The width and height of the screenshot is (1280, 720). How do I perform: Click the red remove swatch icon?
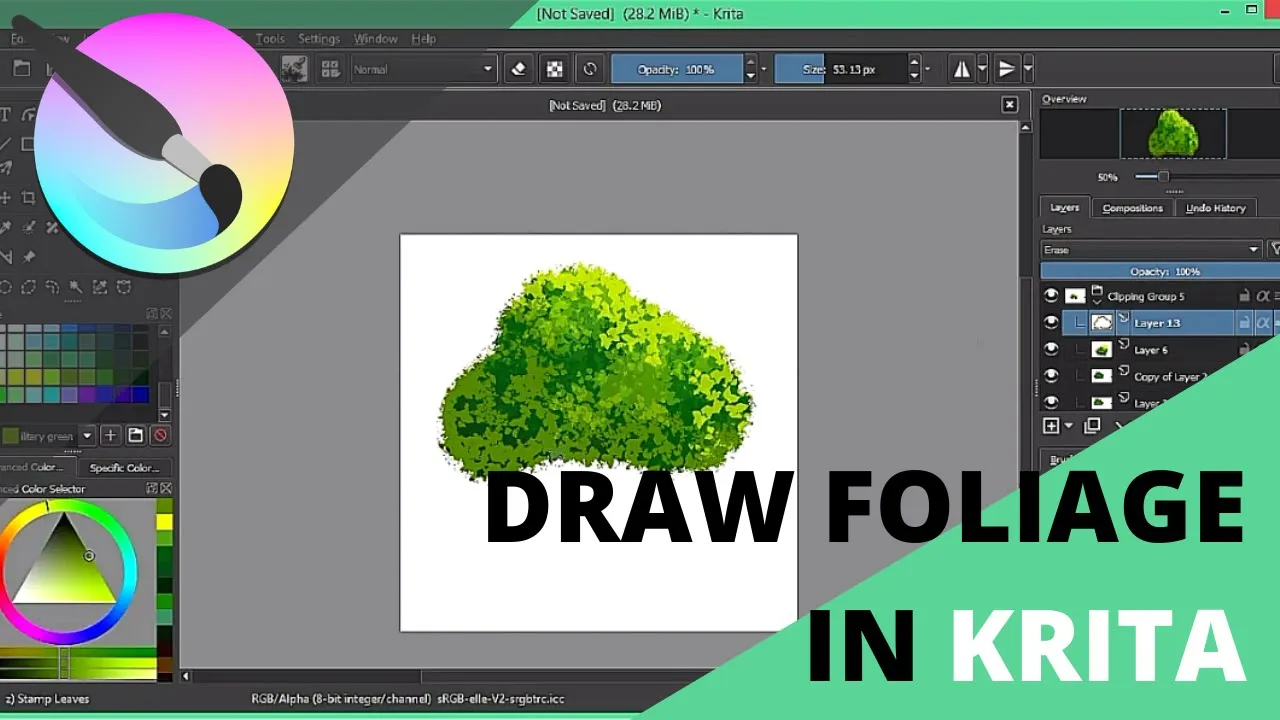[160, 435]
